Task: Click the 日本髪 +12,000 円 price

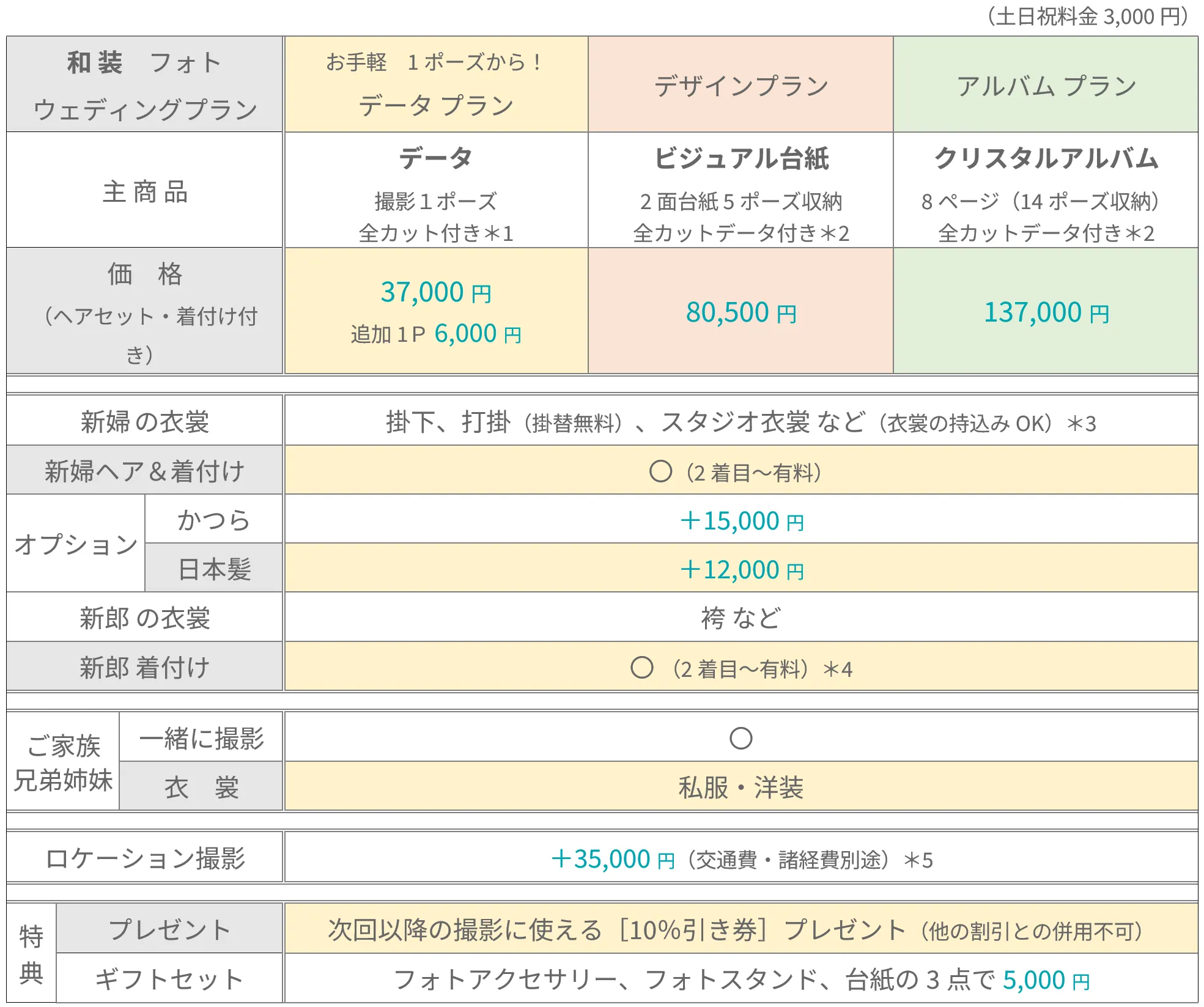Action: coord(741,570)
